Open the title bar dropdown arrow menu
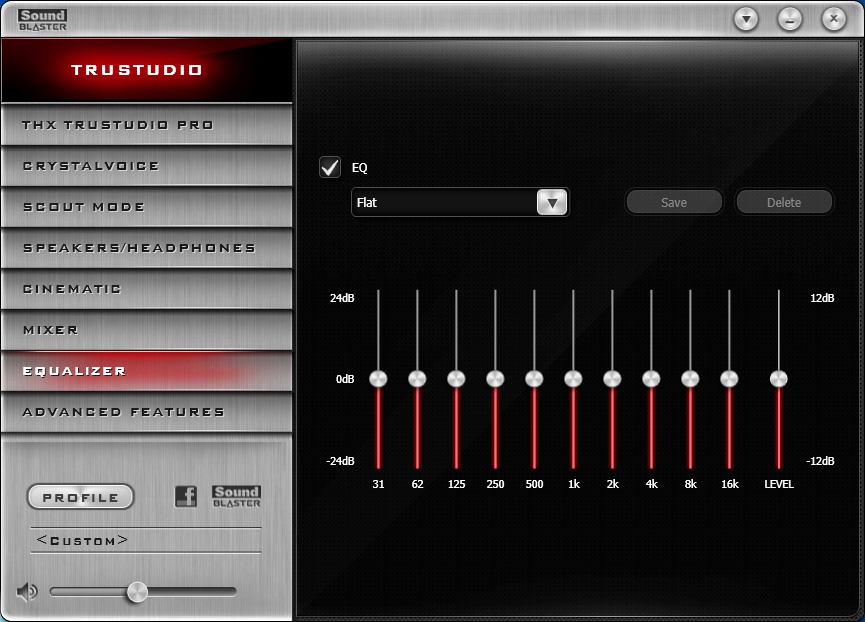The image size is (865, 622). point(746,19)
